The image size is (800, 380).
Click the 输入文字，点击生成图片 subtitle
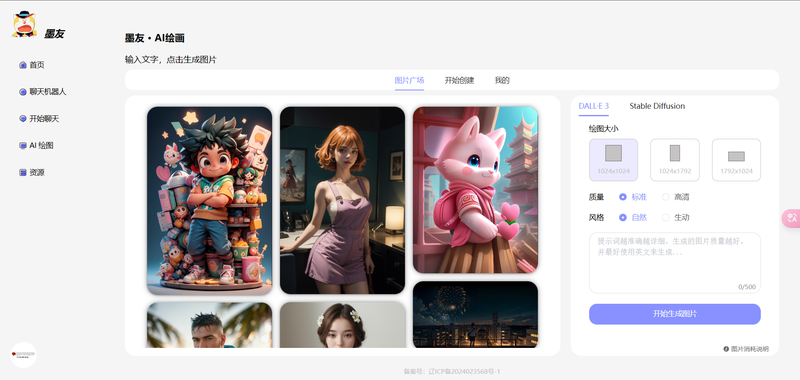click(x=170, y=60)
